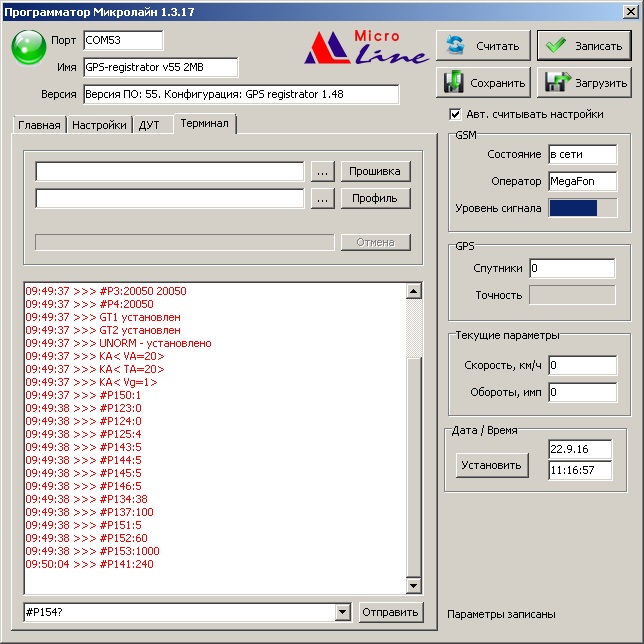This screenshot has width=644, height=644.
Task: Browse for profile file with second ellipsis button
Action: point(321,198)
